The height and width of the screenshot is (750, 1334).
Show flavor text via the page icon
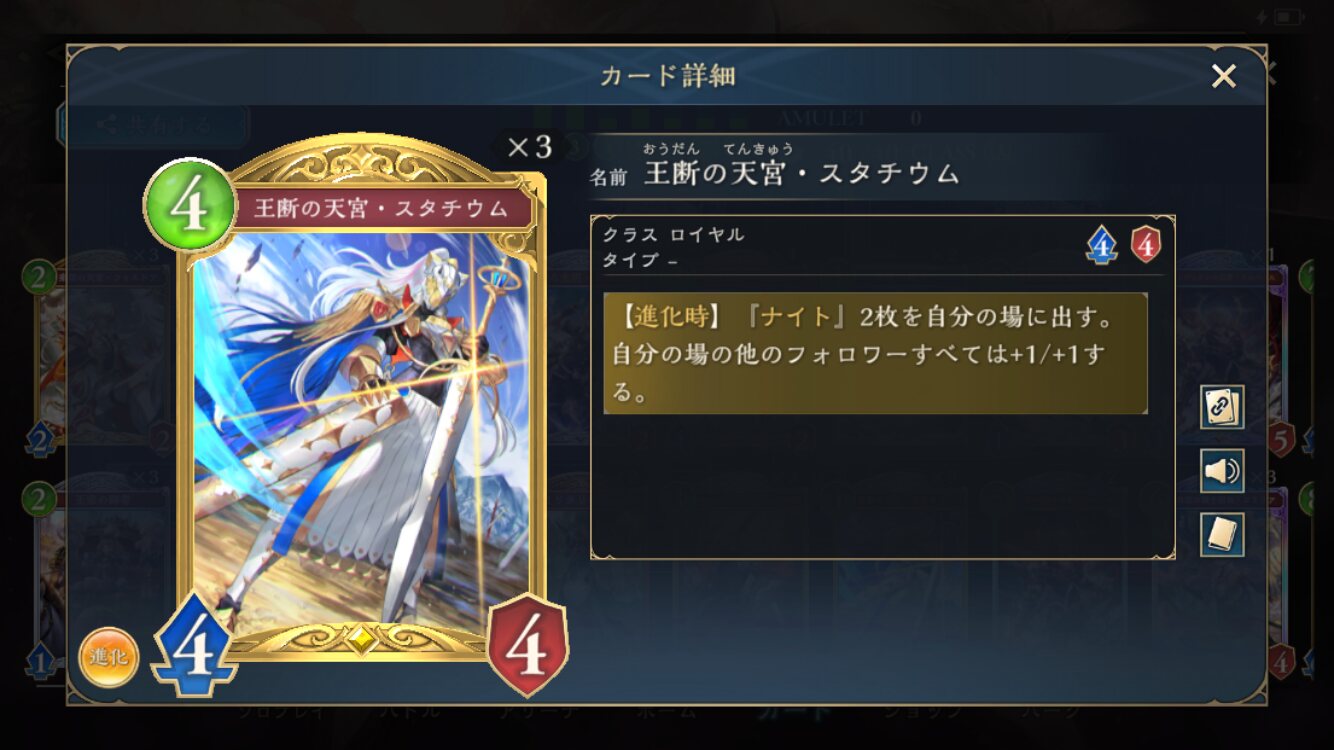[1222, 535]
